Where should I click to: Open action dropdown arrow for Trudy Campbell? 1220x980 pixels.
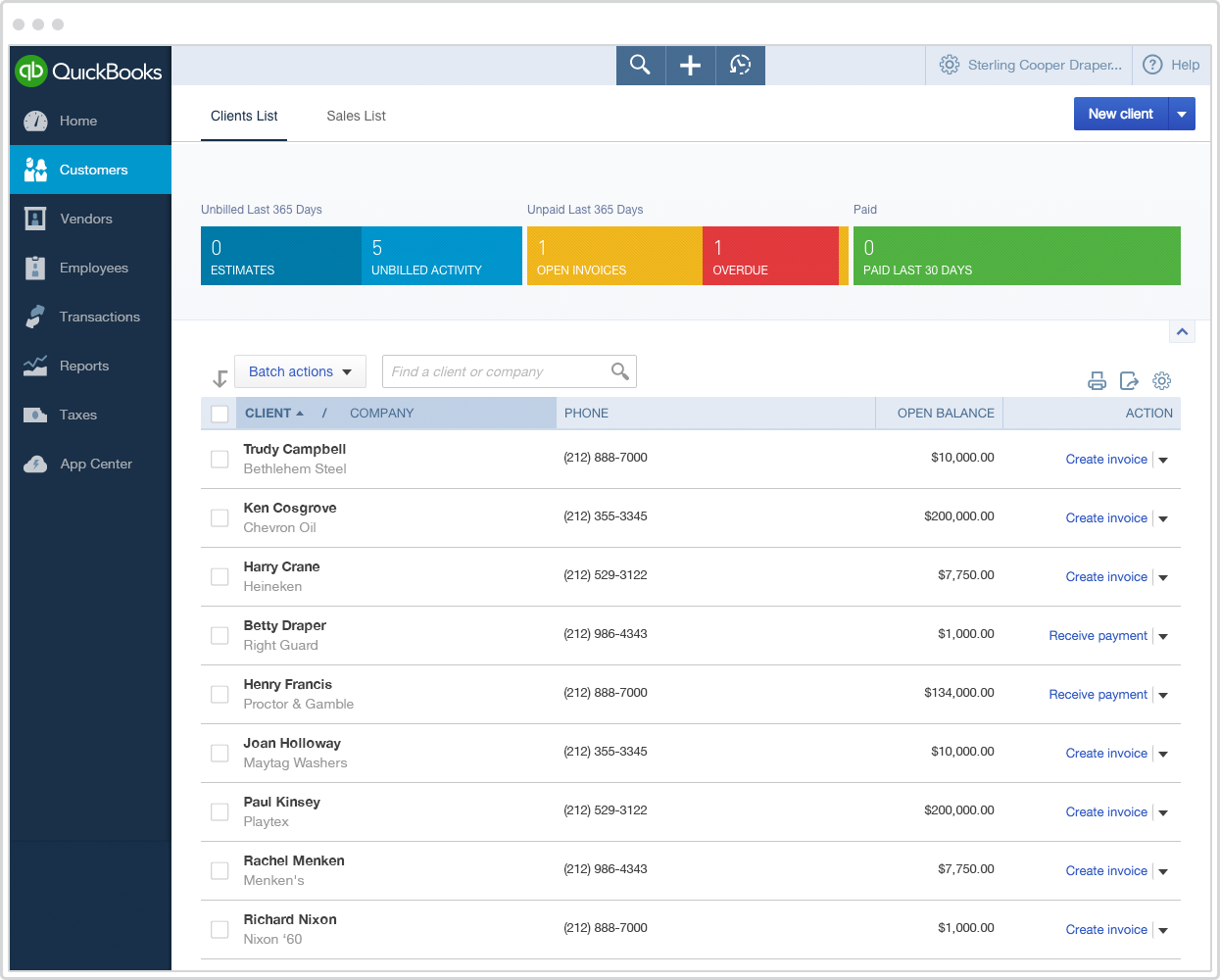[1163, 460]
